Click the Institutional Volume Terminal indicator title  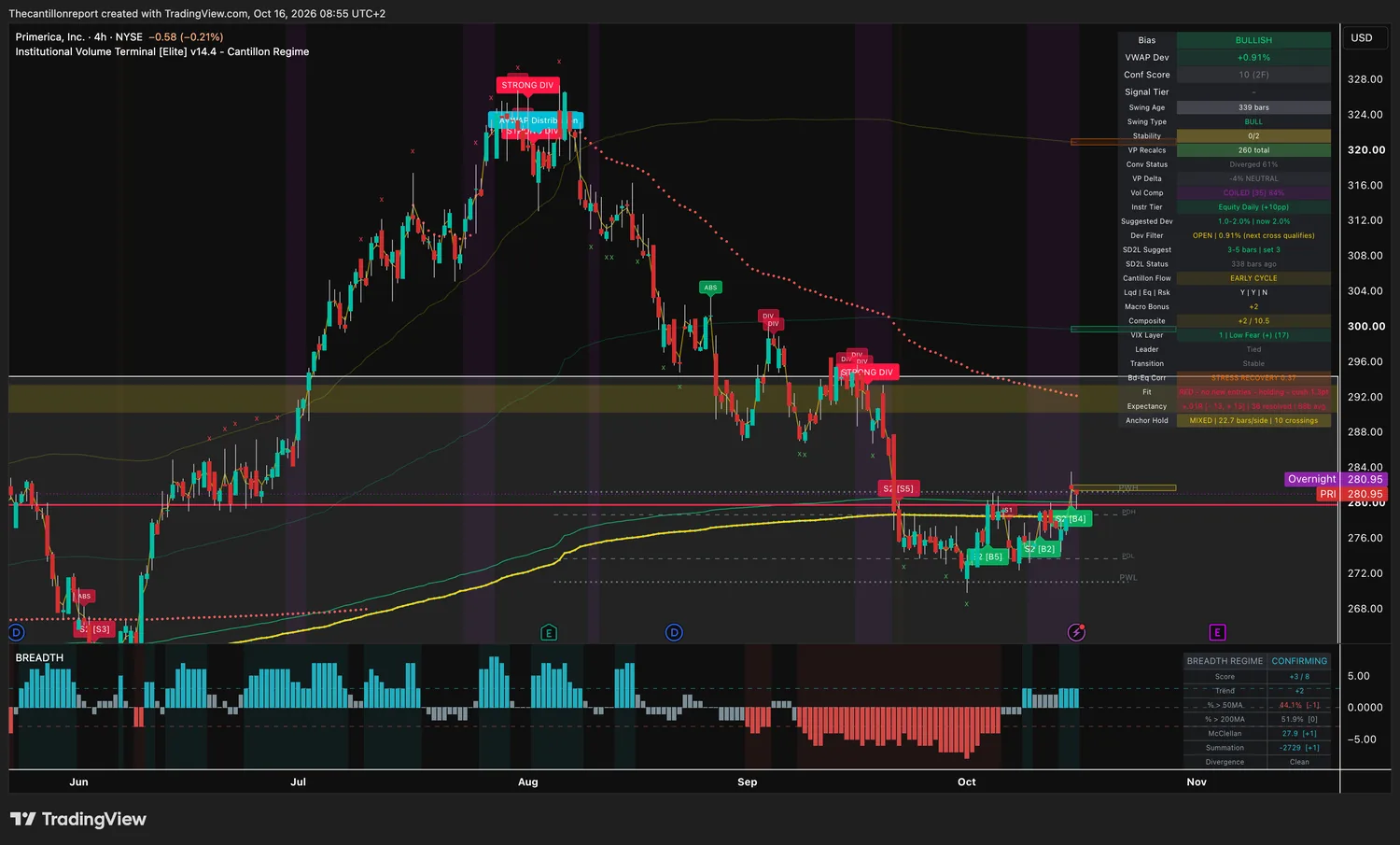161,51
